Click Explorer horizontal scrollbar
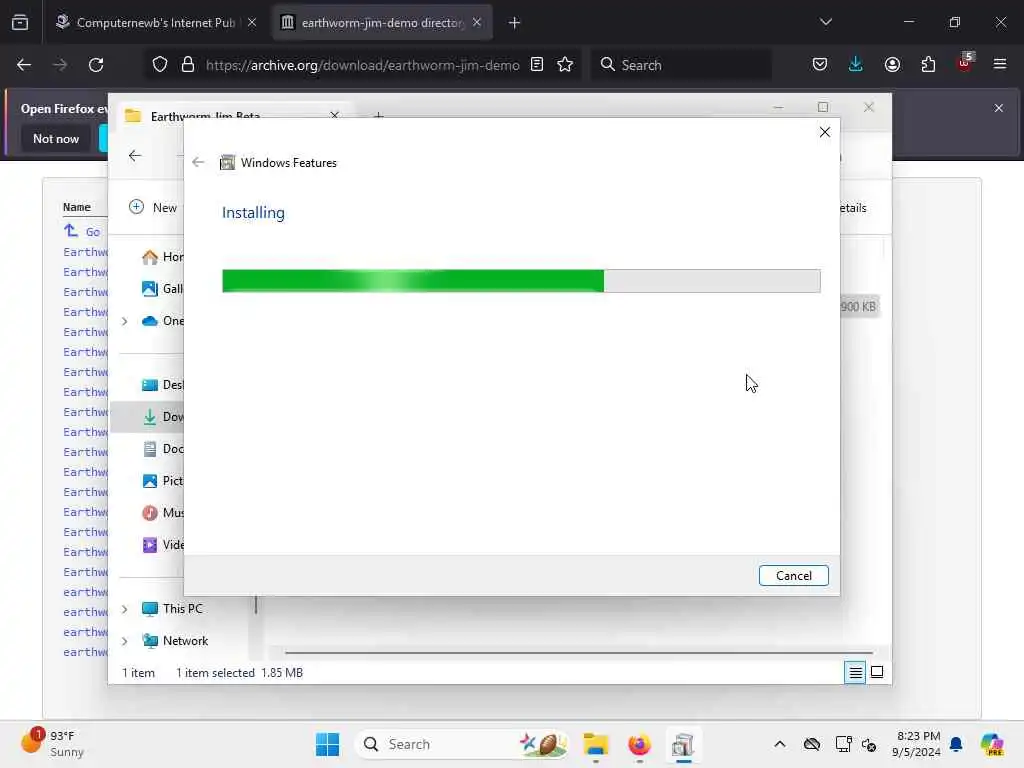Image resolution: width=1024 pixels, height=768 pixels. (579, 652)
